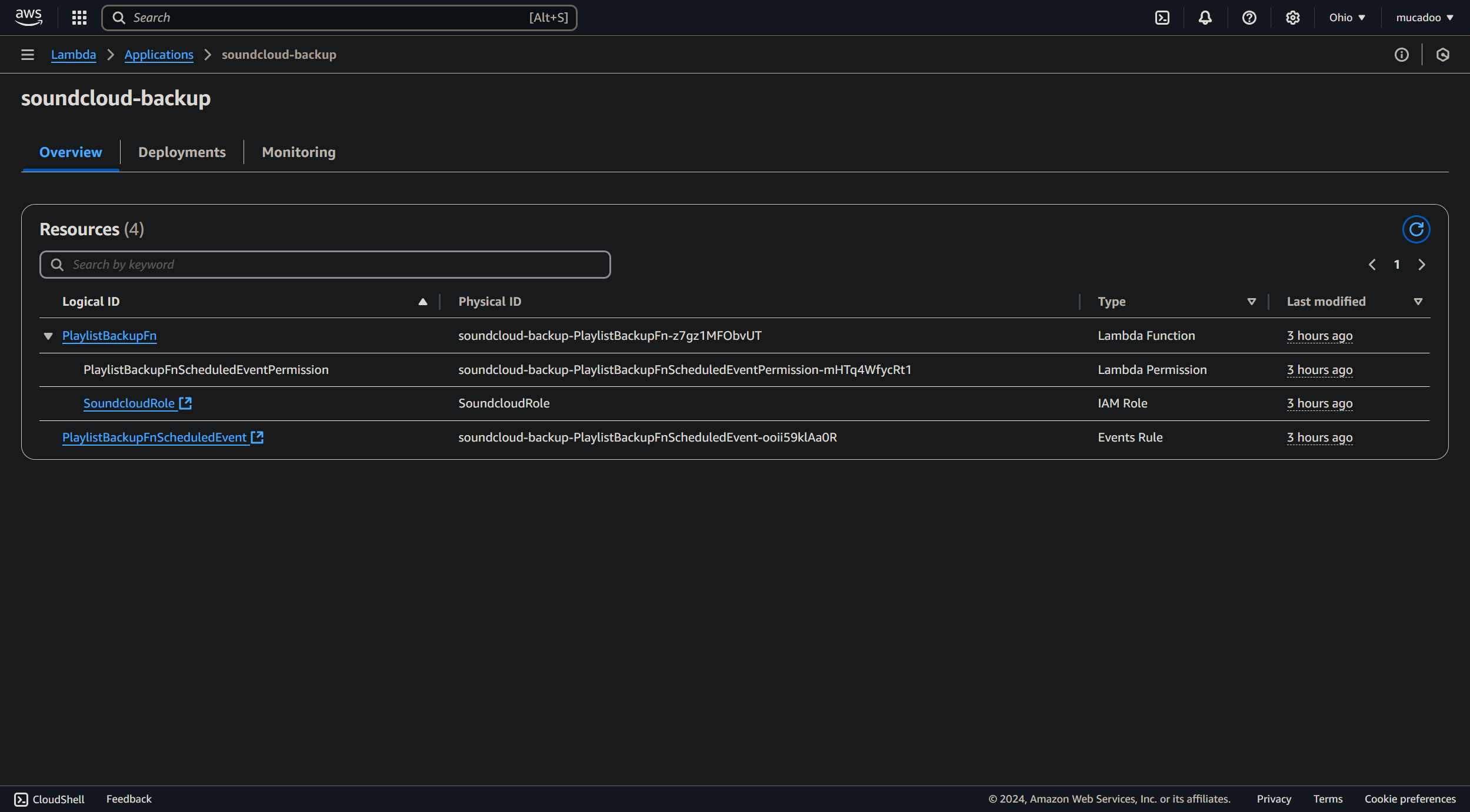Screen dimensions: 1470x812
Task: Switch to the Deployments tab
Action: pyautogui.click(x=182, y=152)
